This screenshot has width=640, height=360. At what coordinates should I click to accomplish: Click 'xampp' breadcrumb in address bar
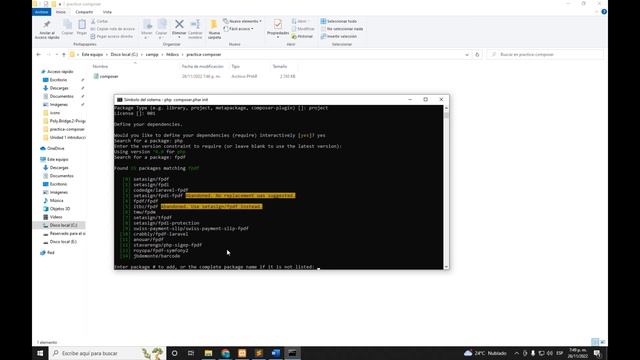pos(152,54)
